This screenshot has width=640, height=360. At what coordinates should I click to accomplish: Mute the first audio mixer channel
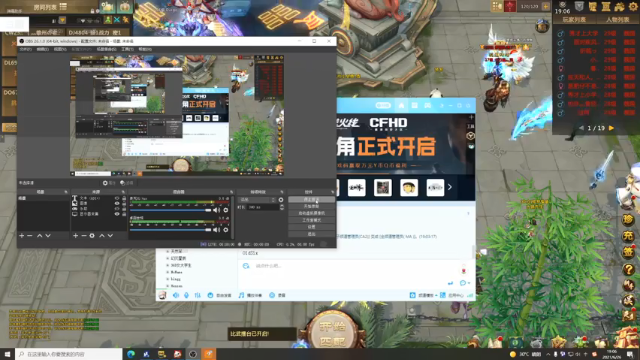coord(216,210)
